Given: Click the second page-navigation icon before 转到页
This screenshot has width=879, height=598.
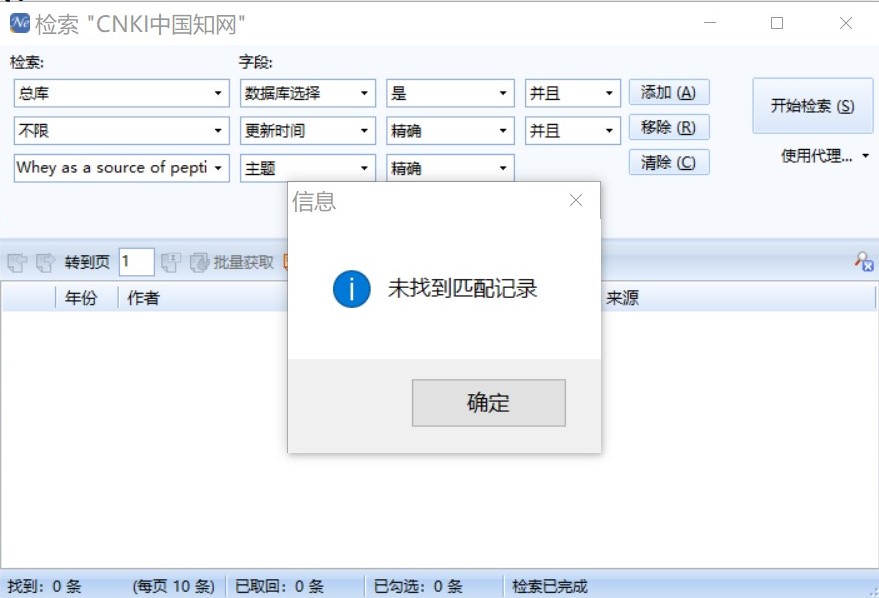Looking at the screenshot, I should pyautogui.click(x=45, y=262).
